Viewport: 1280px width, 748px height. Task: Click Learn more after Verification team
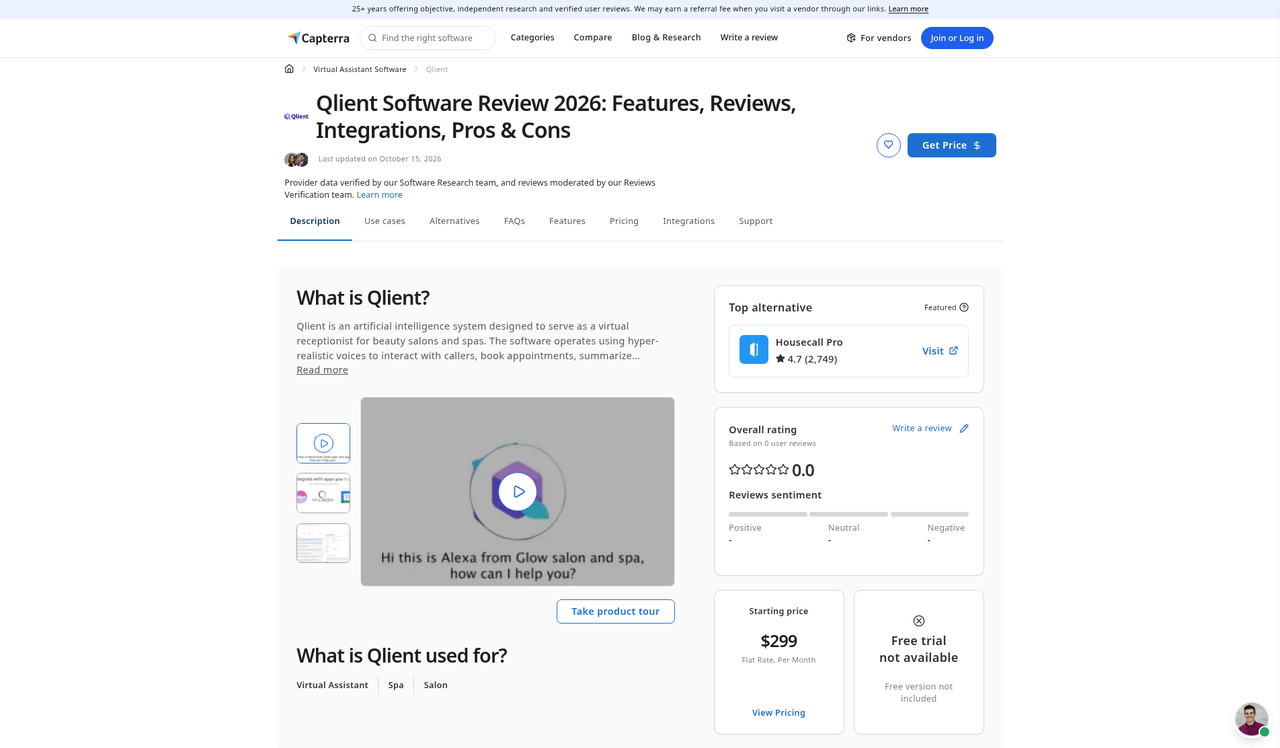pyautogui.click(x=380, y=195)
